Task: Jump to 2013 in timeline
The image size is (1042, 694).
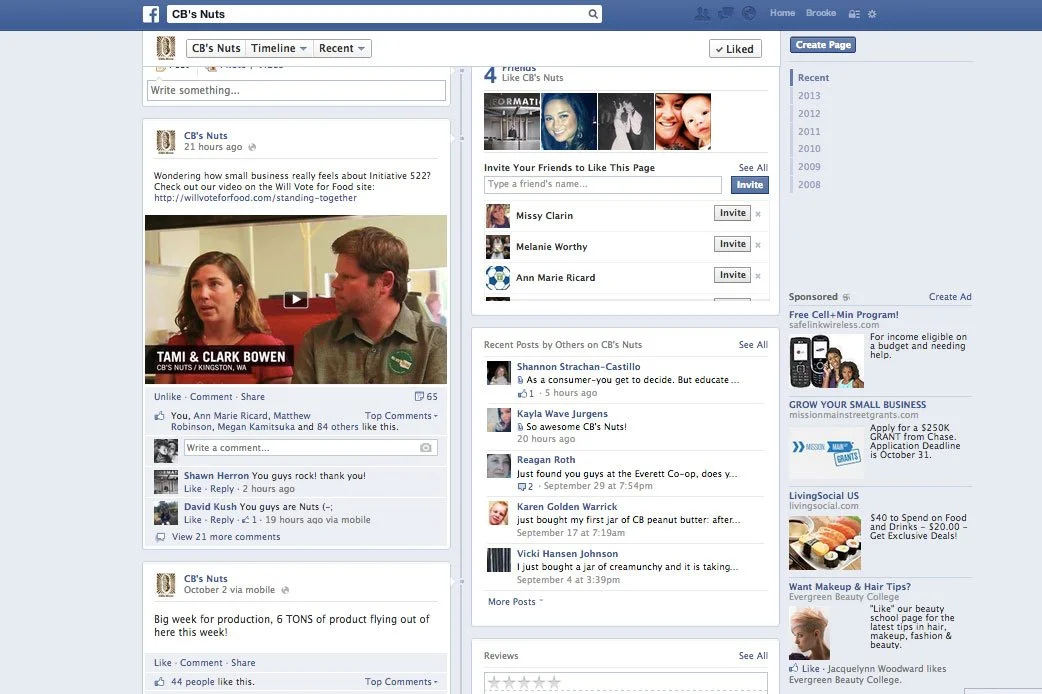Action: (x=809, y=96)
